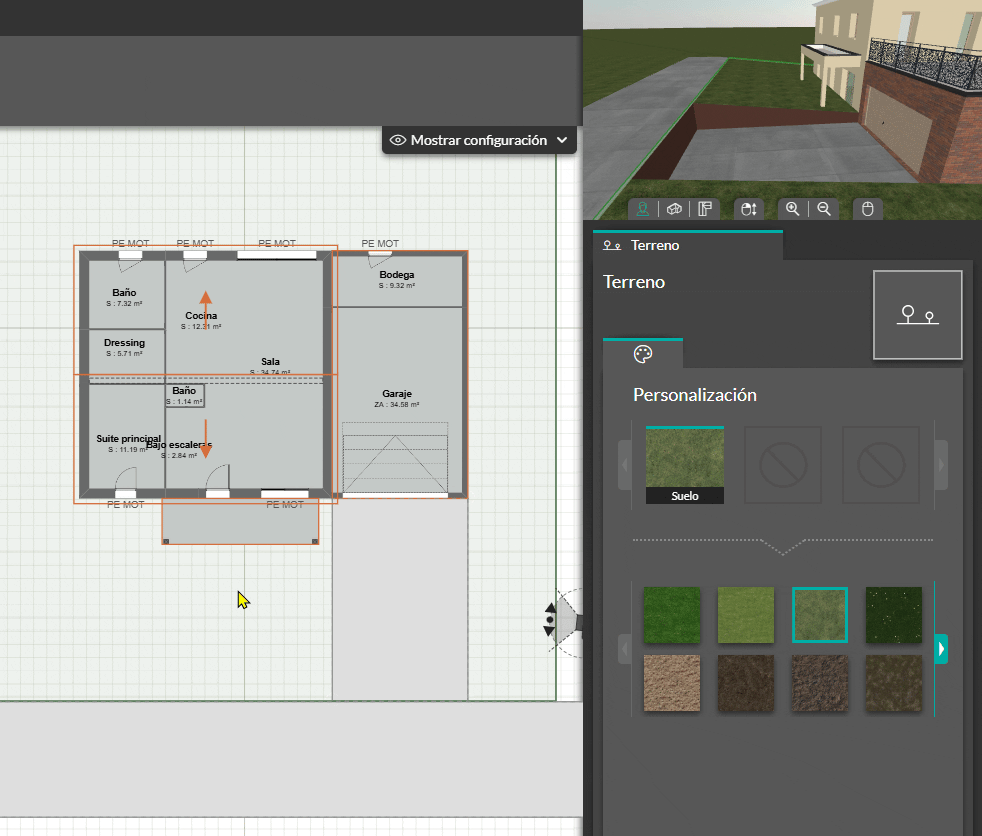982x836 pixels.
Task: Select the 3D wireframe house view icon
Action: (674, 209)
